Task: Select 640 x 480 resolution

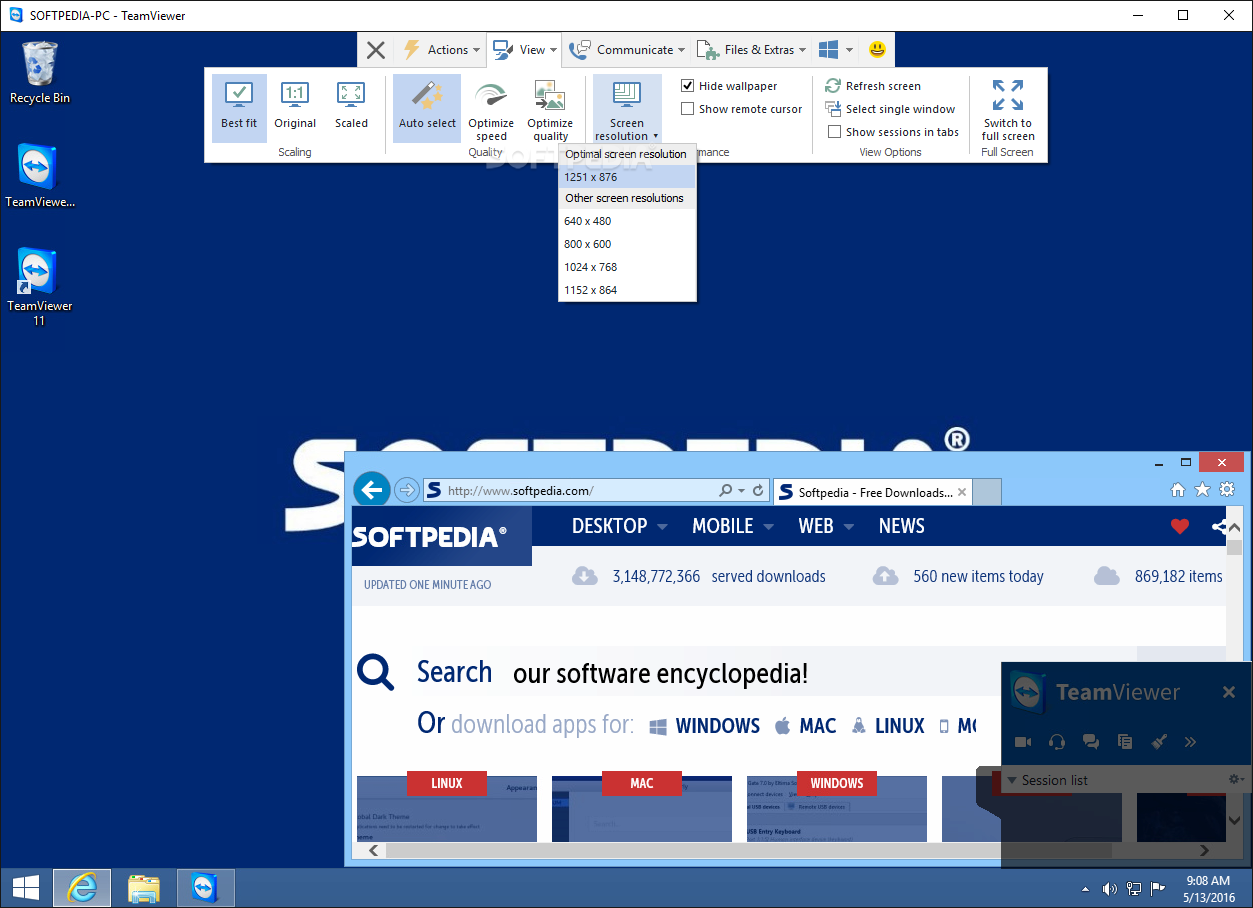Action: [627, 221]
